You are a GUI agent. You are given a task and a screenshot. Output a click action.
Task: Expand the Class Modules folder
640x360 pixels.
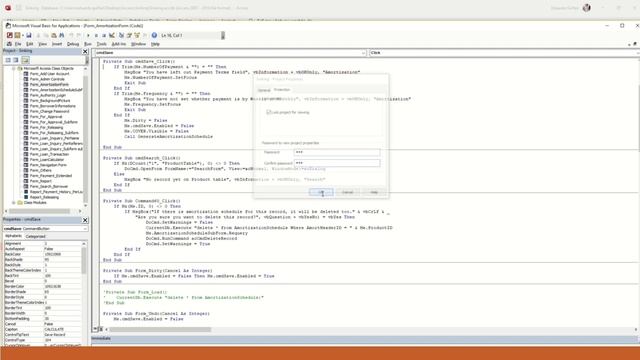[14, 202]
